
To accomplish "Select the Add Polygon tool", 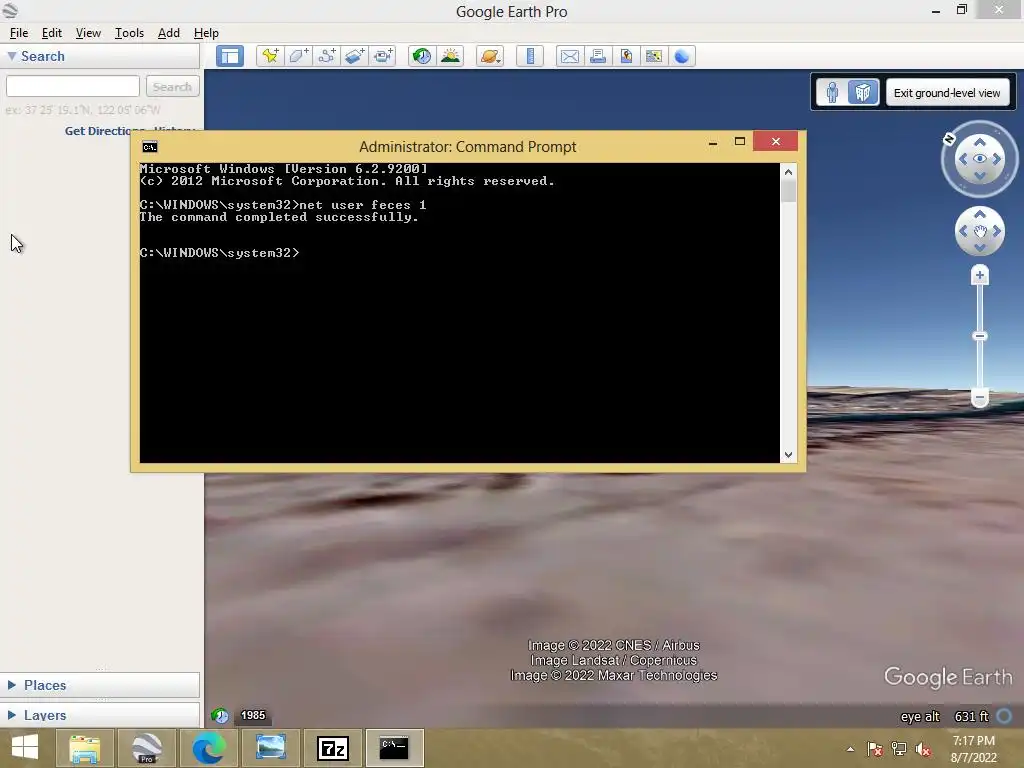I will [x=298, y=56].
